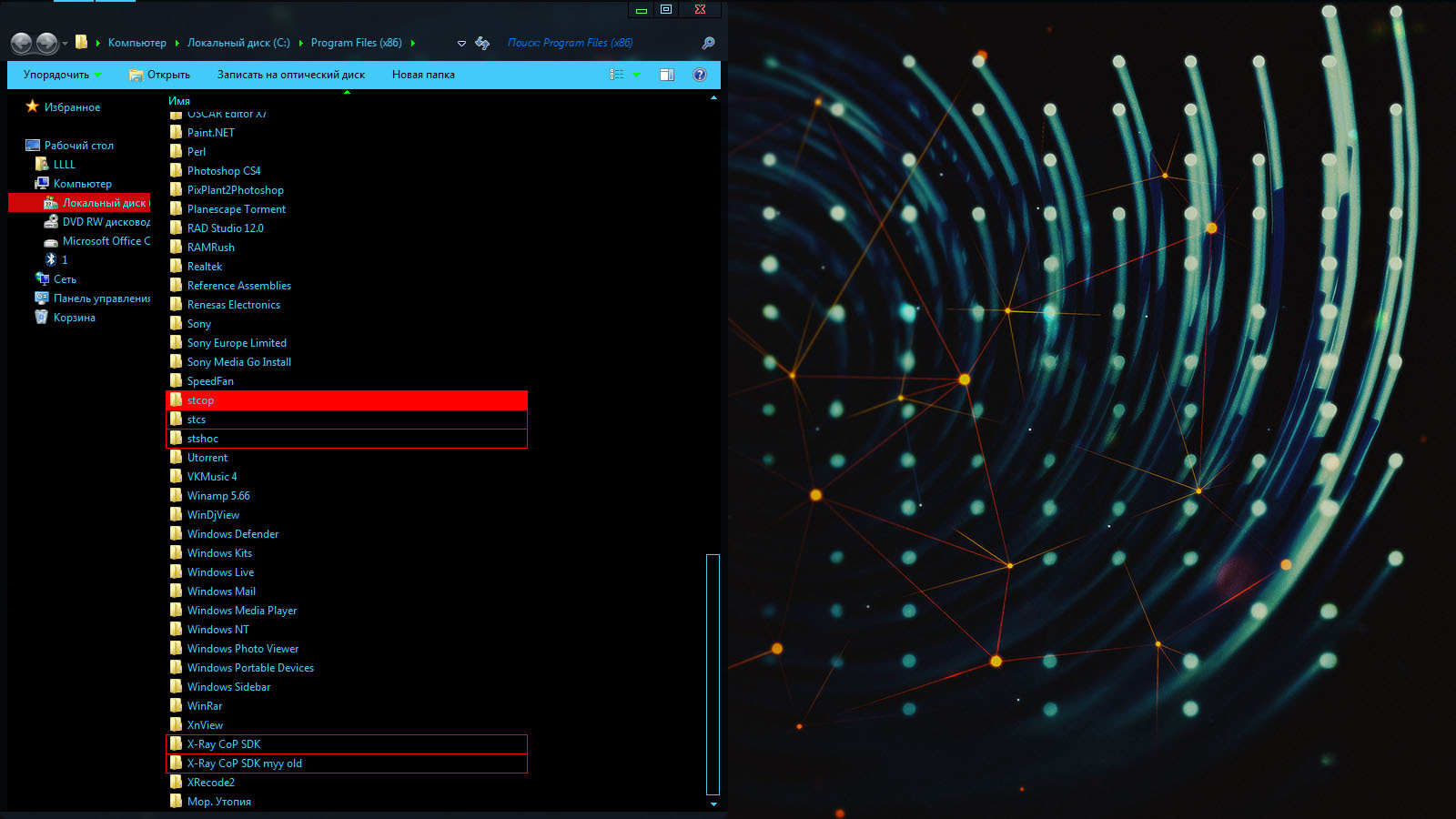The image size is (1456, 819).
Task: Click the Открыть toolbar button
Action: coord(159,75)
